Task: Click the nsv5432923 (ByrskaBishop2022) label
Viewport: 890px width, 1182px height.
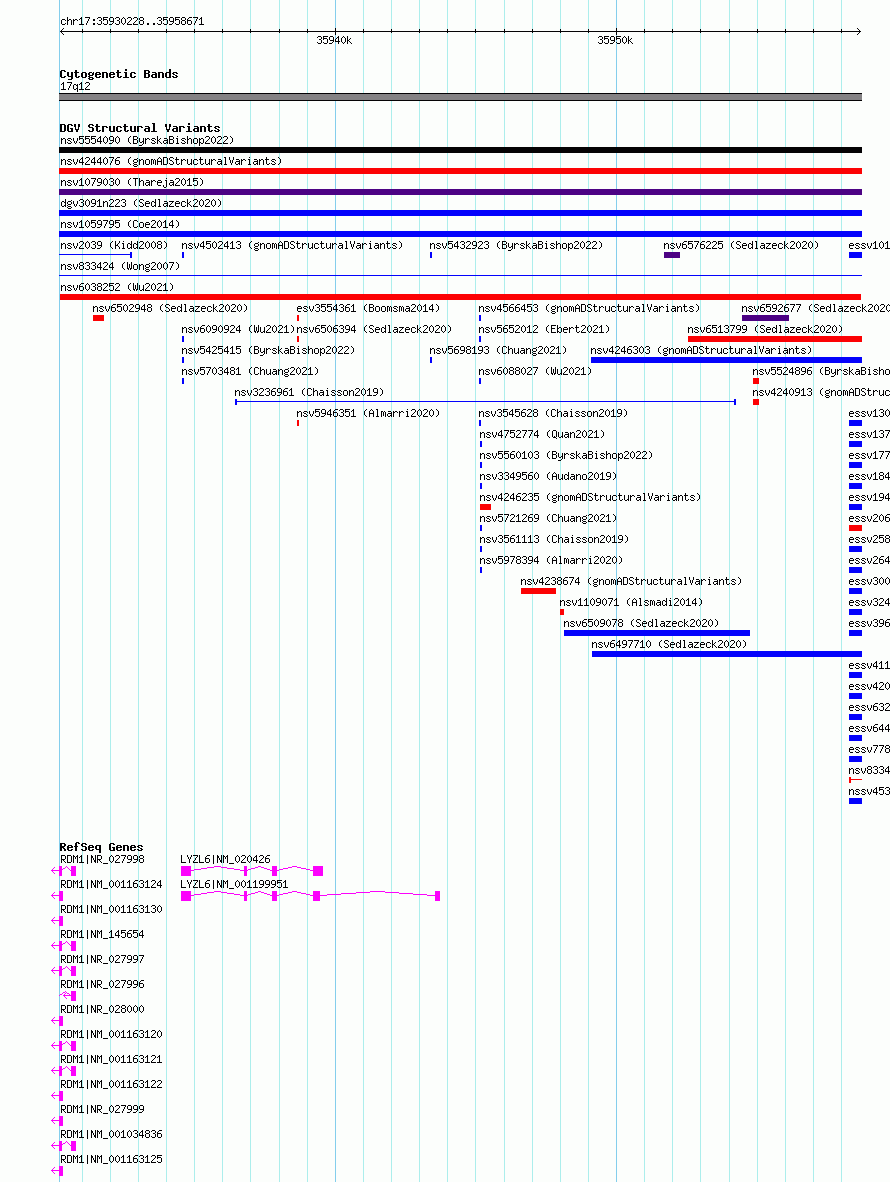Action: pos(516,246)
